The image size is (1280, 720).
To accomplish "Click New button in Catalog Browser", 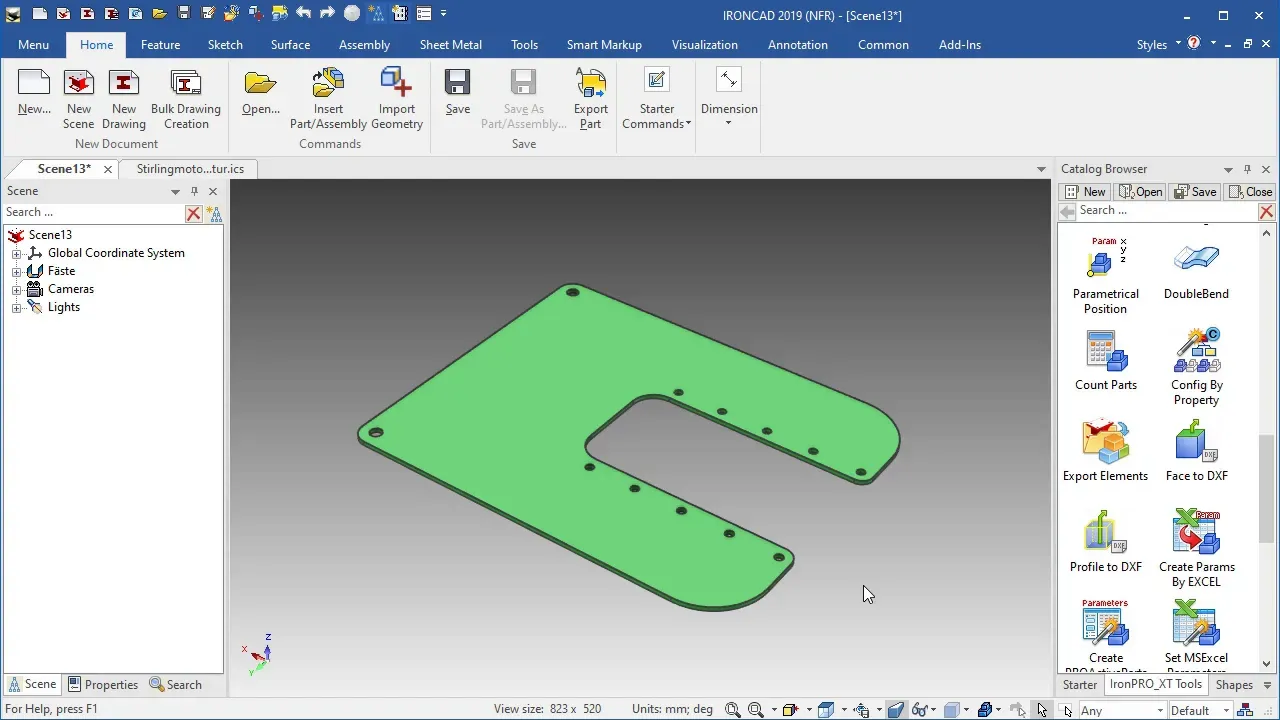I will pos(1086,192).
